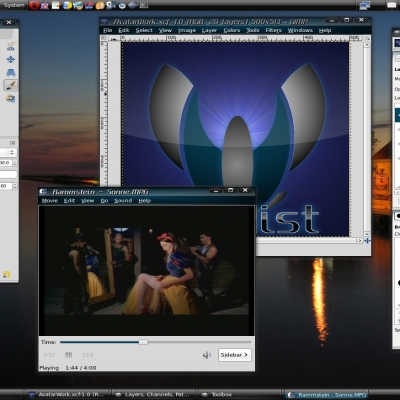Click the video playback time slider handle
This screenshot has height=400, width=400.
143,342
